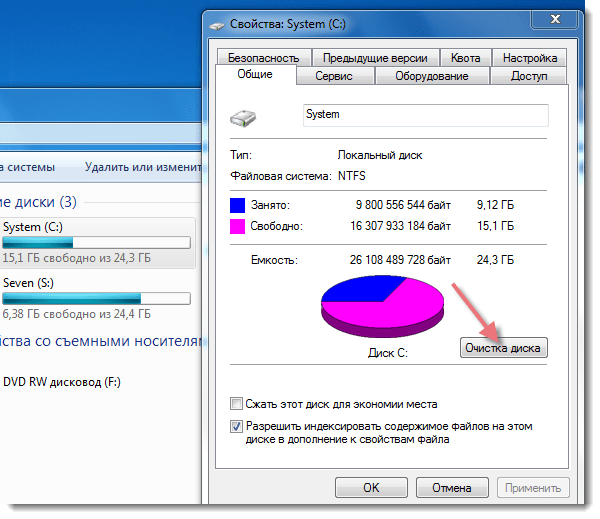The width and height of the screenshot is (600, 519).
Task: Go to the Настройка tab
Action: [x=530, y=58]
